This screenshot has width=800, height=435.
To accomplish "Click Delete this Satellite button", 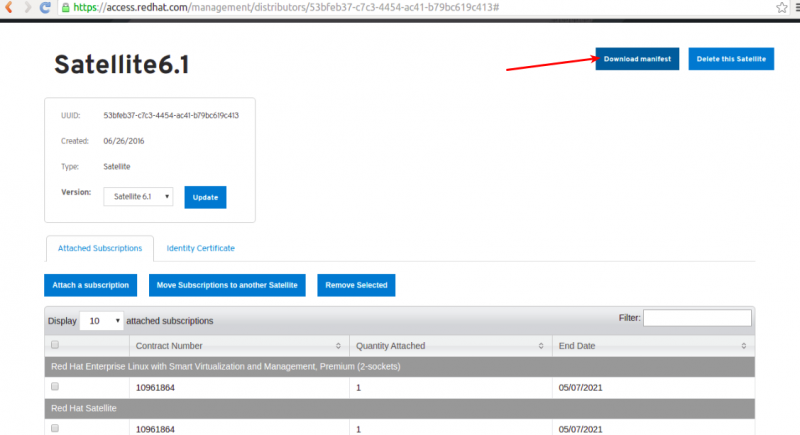I will tap(731, 59).
